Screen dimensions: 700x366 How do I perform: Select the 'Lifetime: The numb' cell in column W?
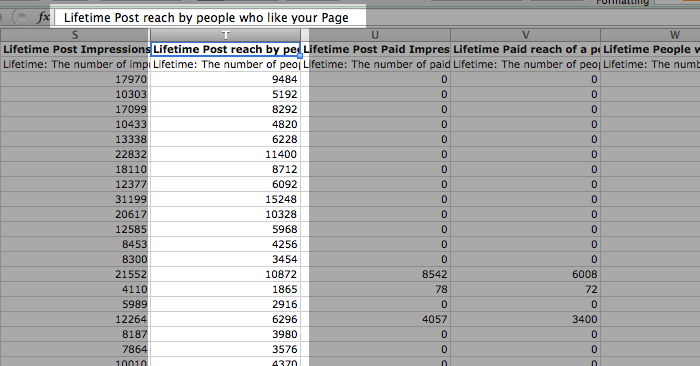(x=650, y=64)
